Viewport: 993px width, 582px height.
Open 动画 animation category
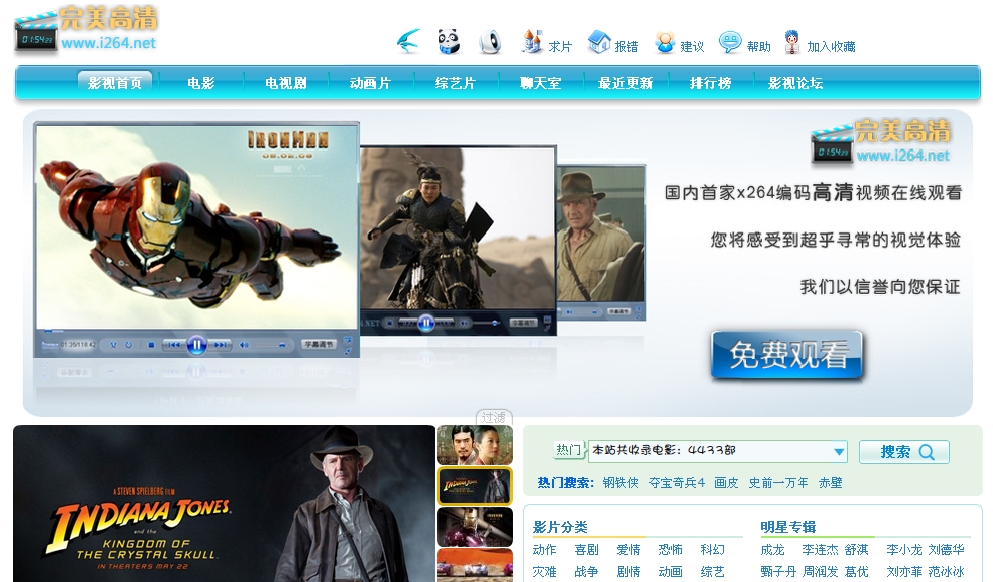[x=671, y=572]
